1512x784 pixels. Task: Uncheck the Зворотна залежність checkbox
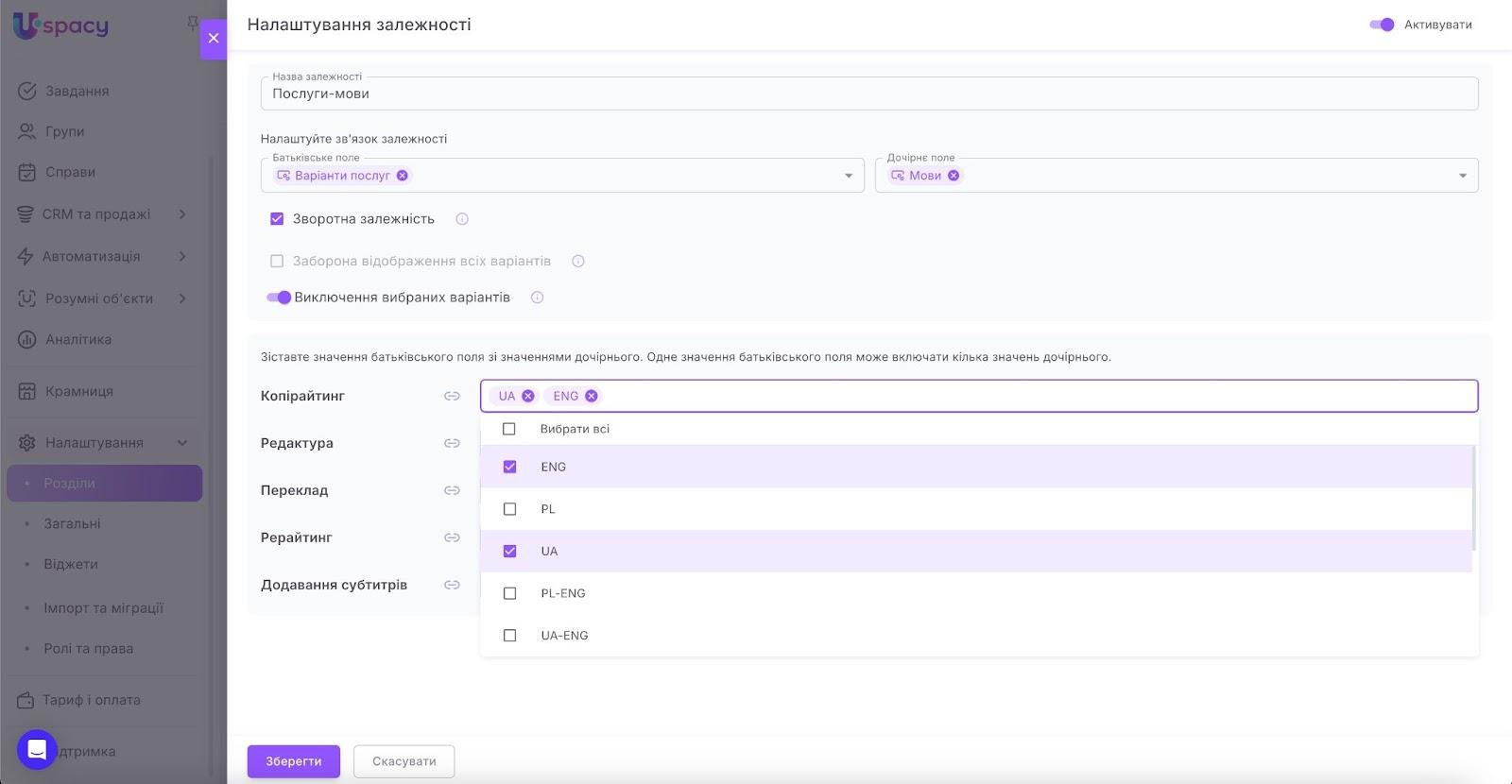(277, 219)
